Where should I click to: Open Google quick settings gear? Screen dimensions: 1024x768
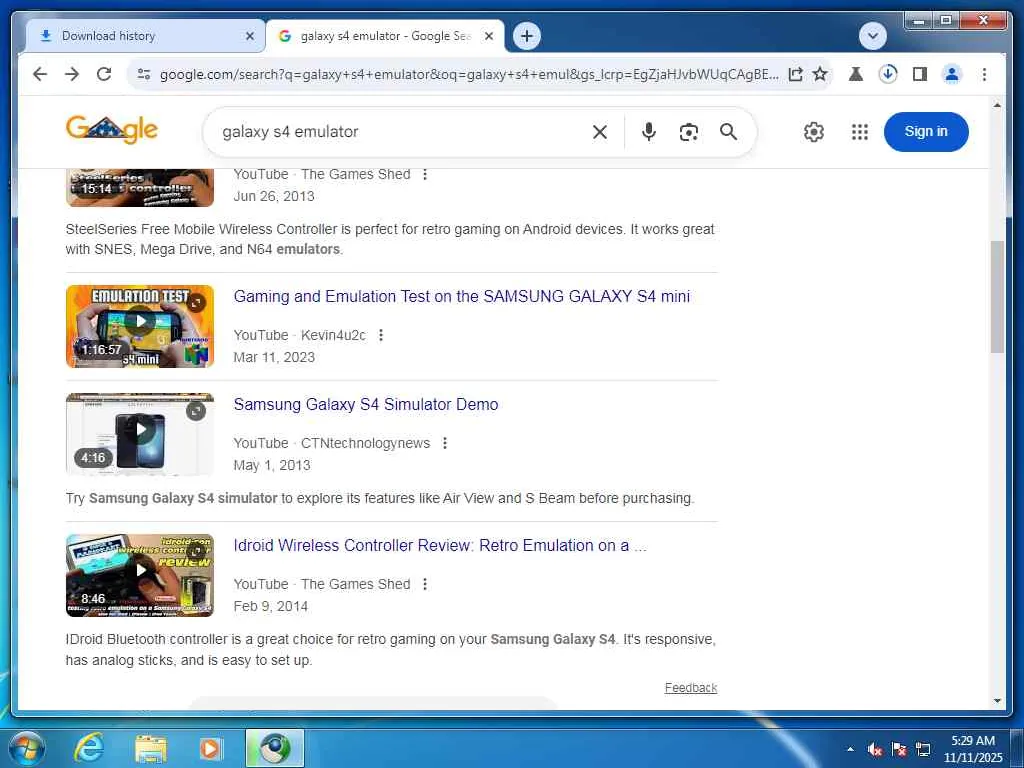tap(814, 132)
